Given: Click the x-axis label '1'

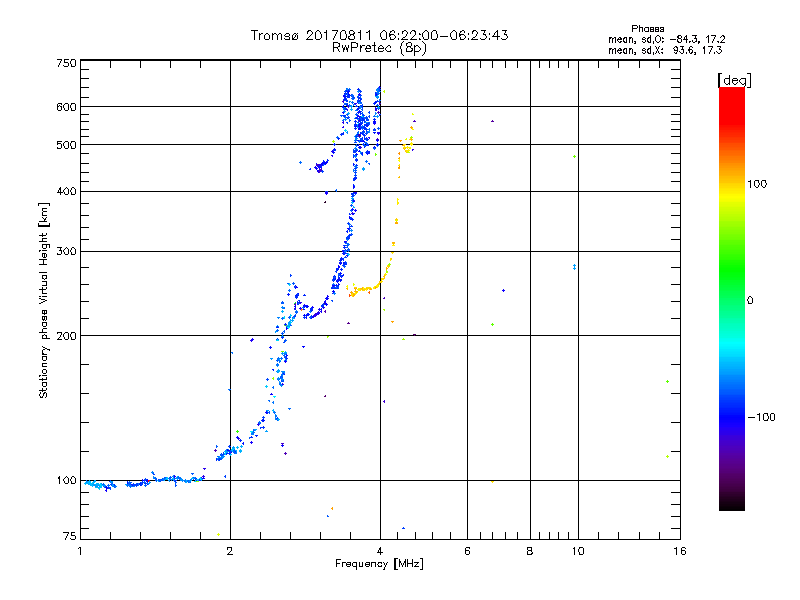Looking at the screenshot, I should click(x=80, y=551).
